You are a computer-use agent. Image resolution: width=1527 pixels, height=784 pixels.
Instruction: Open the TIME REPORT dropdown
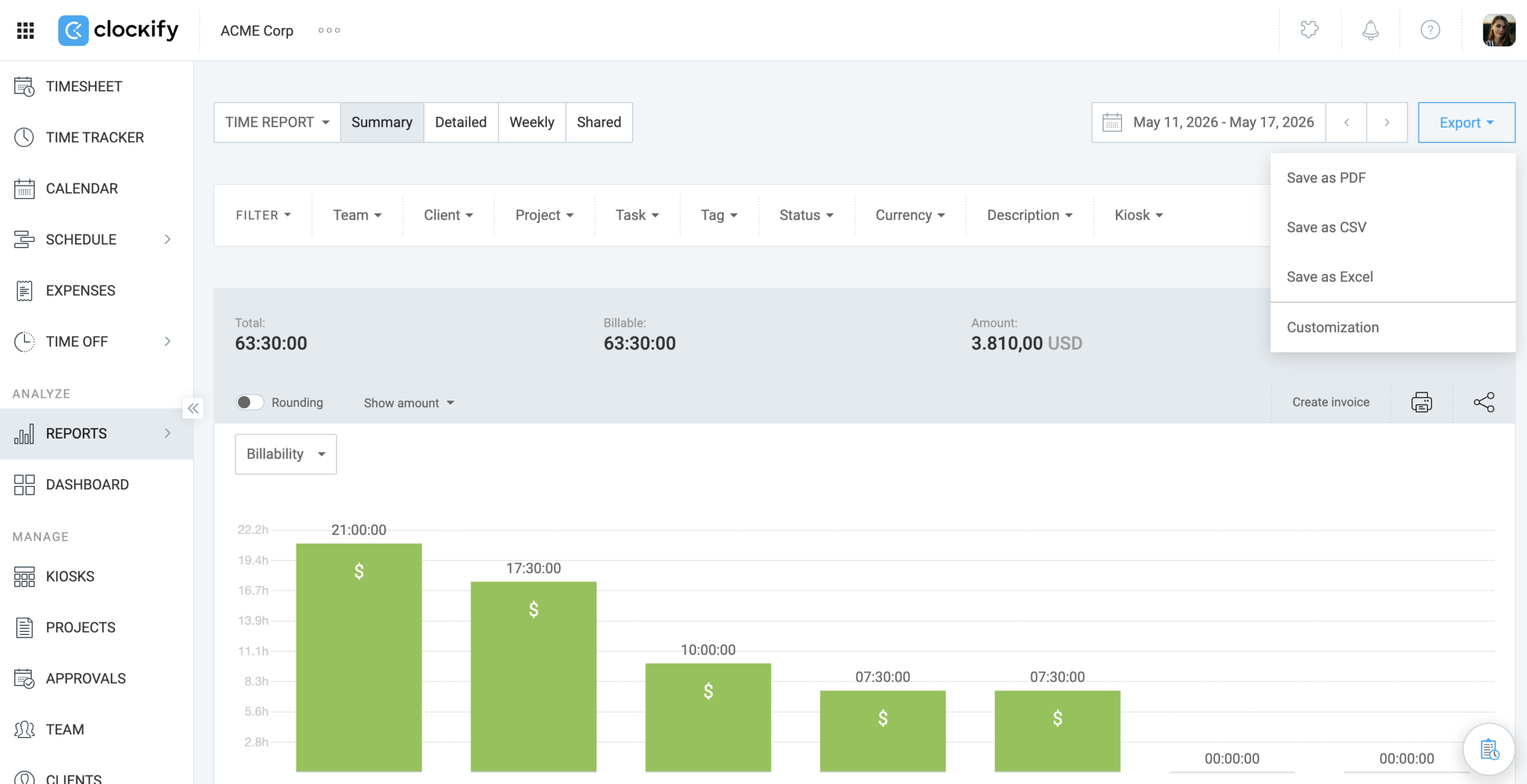(277, 122)
